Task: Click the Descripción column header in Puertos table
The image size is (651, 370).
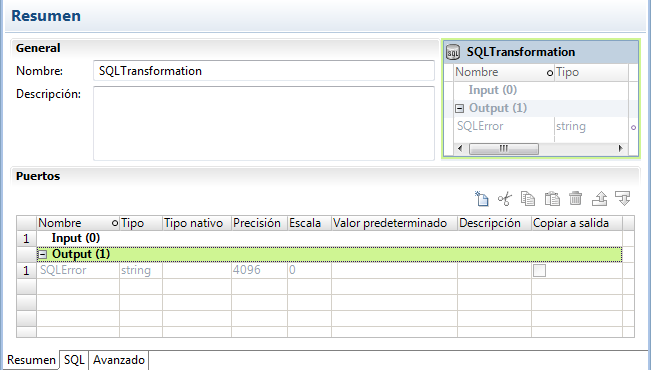Action: click(x=494, y=223)
